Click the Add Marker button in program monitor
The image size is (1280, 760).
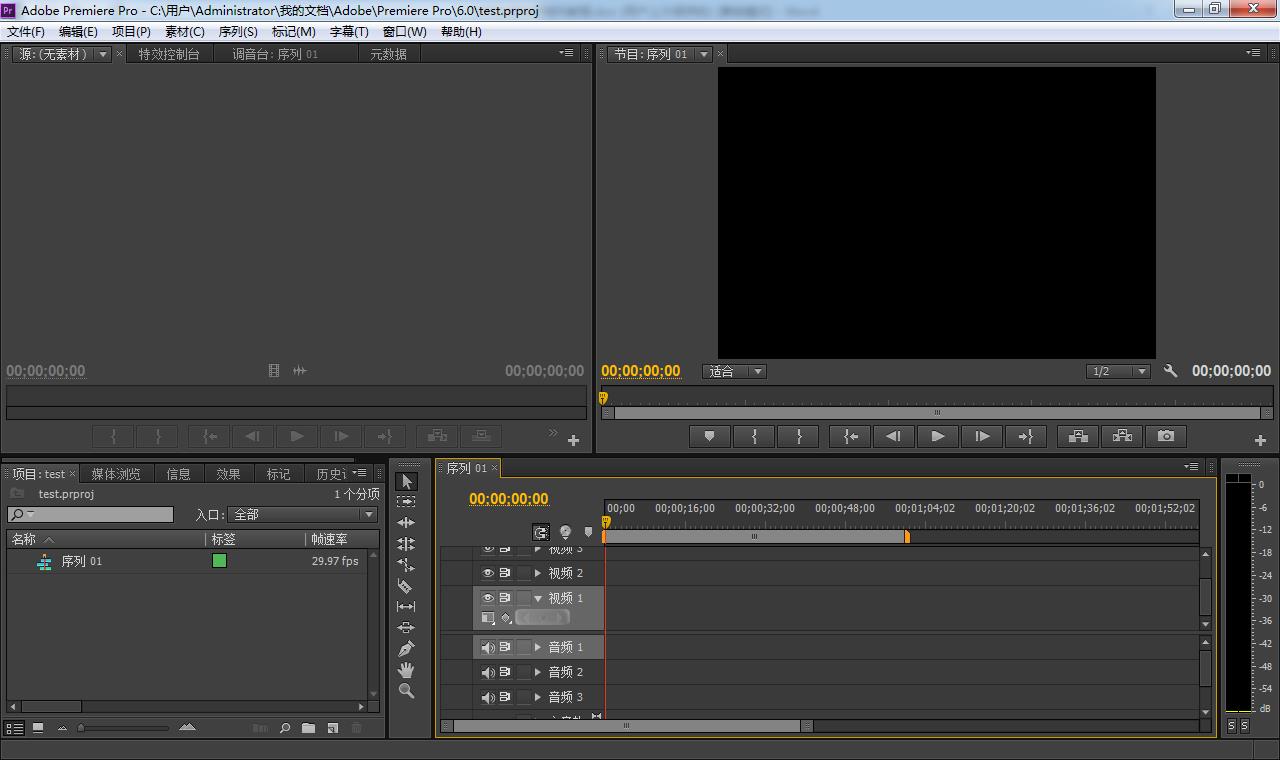[710, 436]
